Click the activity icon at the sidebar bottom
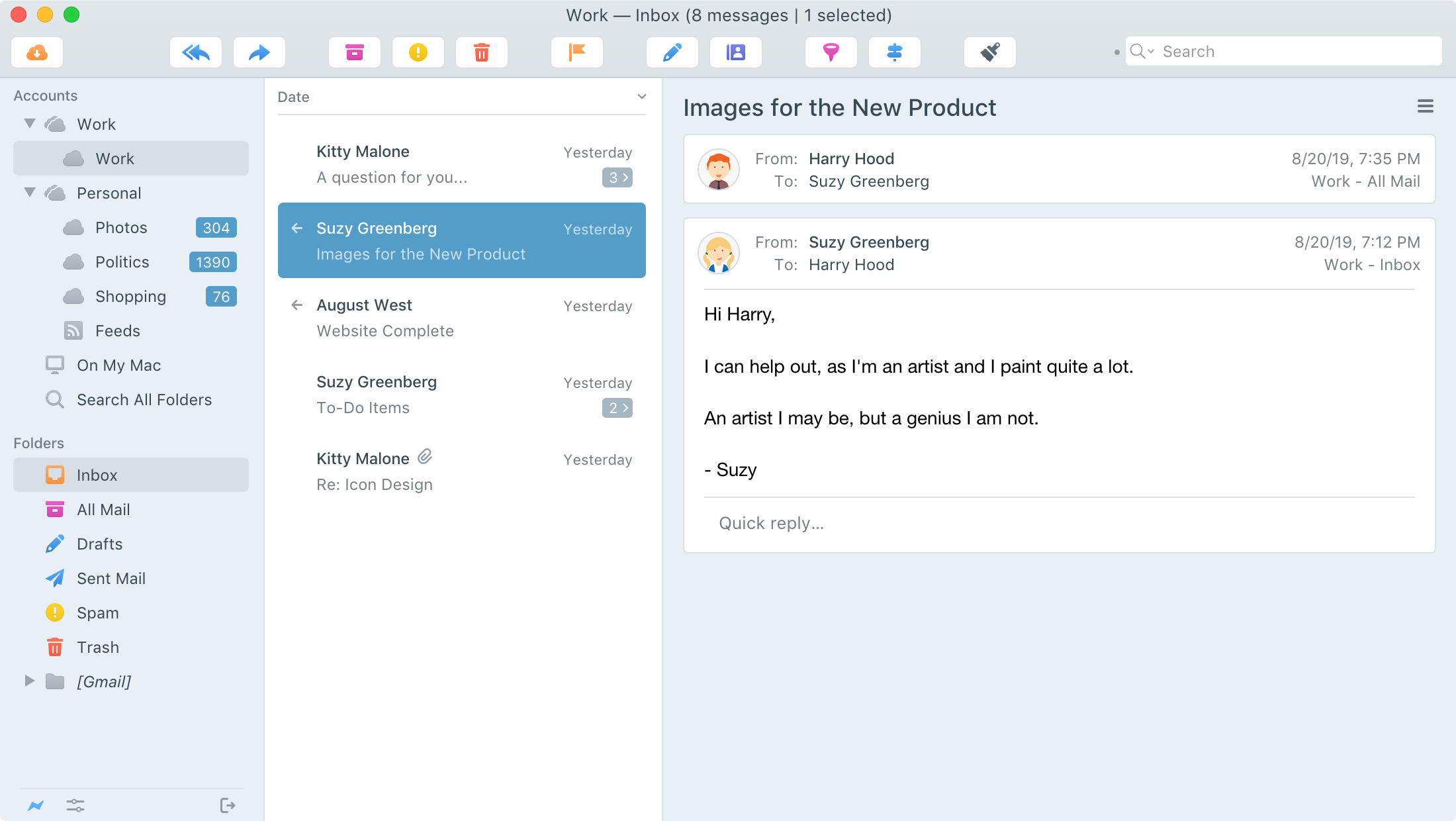This screenshot has height=821, width=1456. click(x=36, y=806)
